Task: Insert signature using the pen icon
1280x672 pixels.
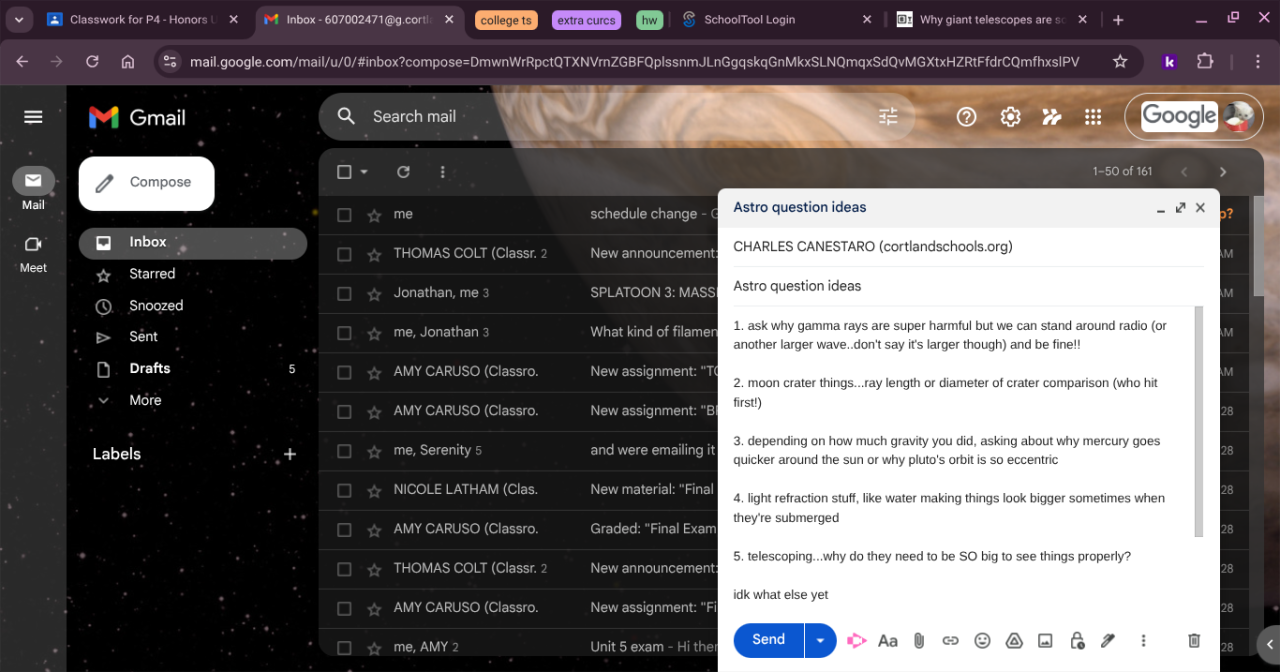Action: (x=1107, y=641)
